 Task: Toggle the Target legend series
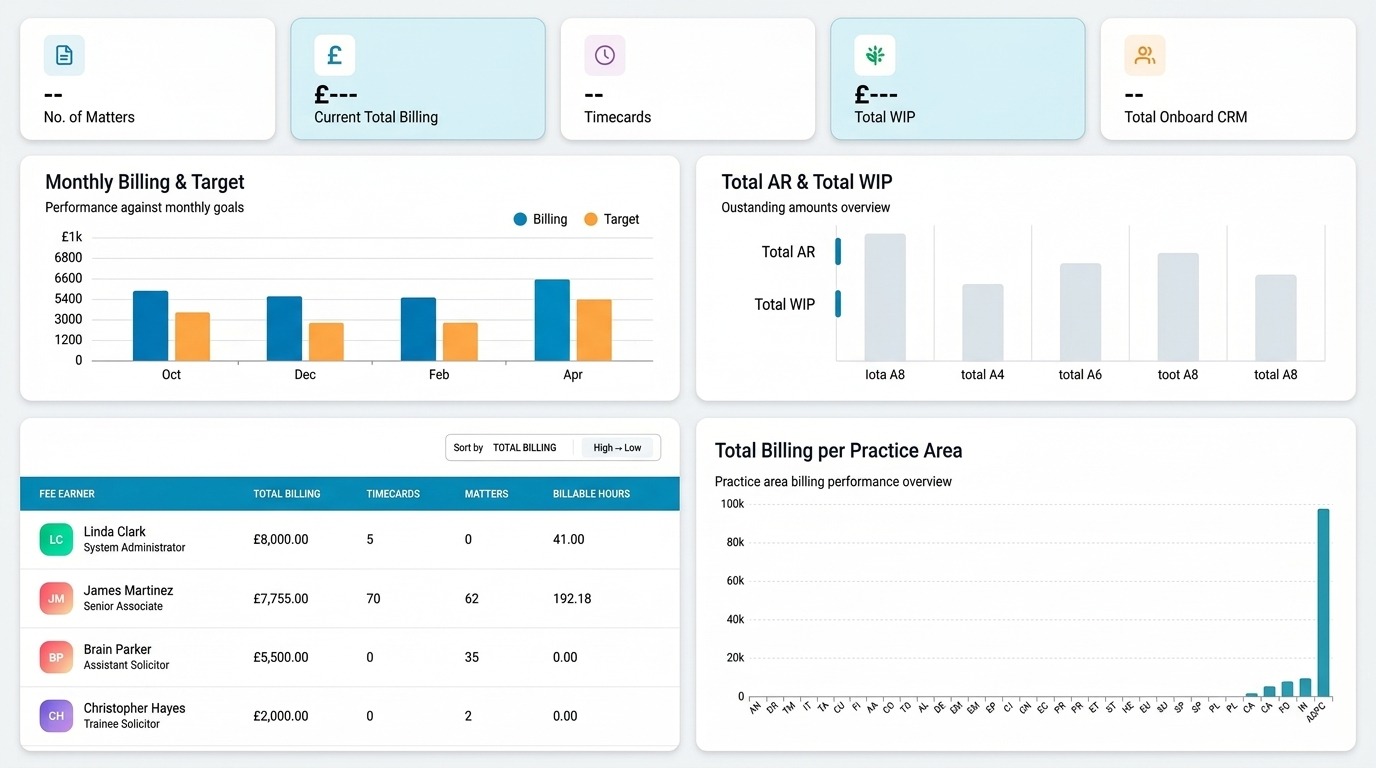(611, 219)
